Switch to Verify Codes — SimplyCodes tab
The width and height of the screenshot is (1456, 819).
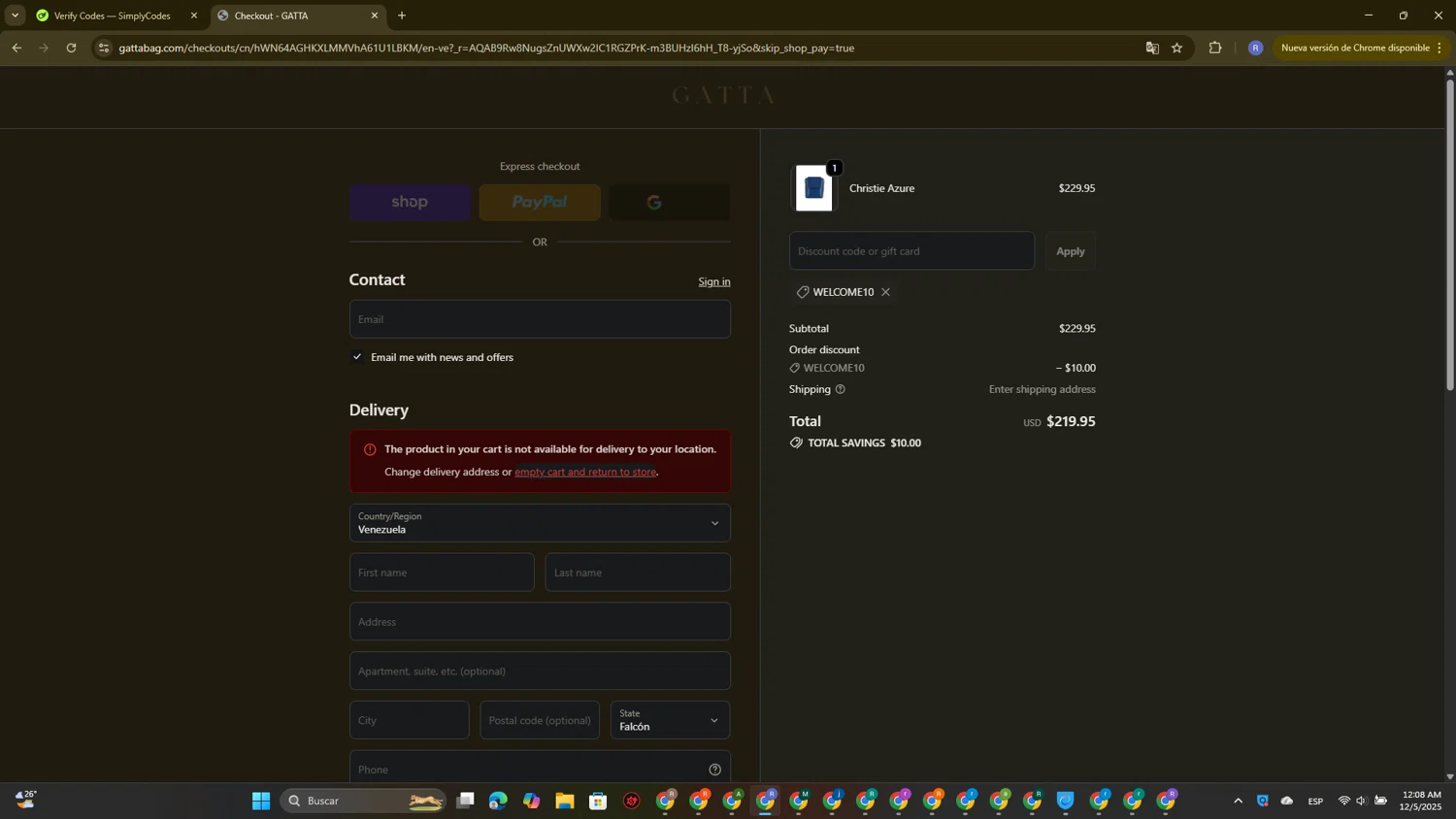pyautogui.click(x=112, y=16)
